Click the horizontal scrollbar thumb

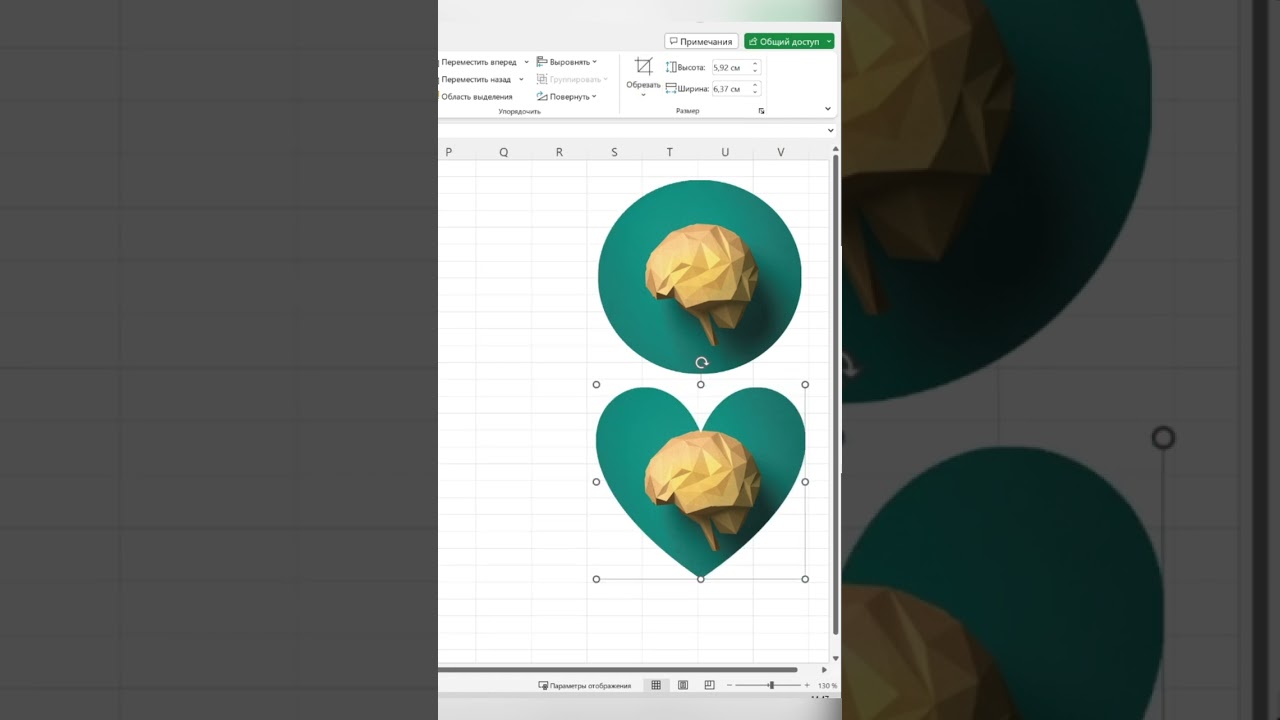(x=618, y=670)
